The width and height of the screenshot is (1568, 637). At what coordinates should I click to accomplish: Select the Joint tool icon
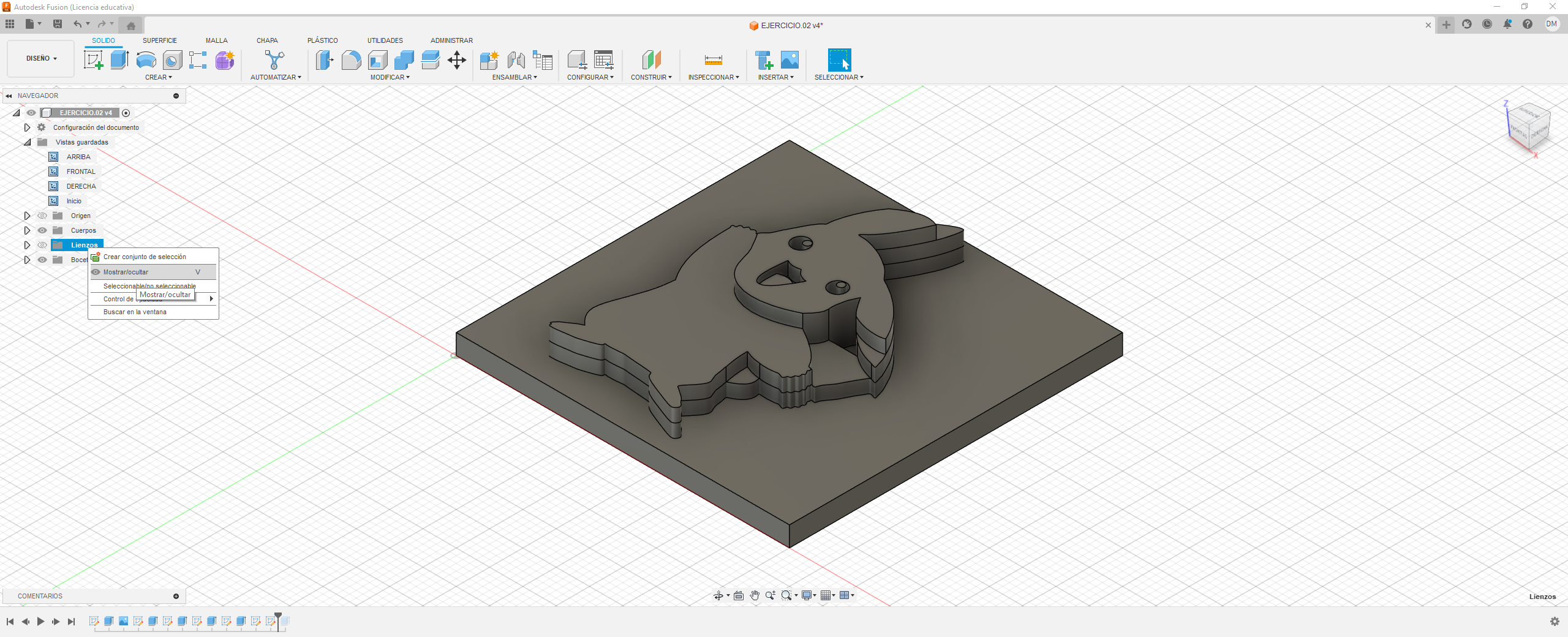click(x=516, y=60)
